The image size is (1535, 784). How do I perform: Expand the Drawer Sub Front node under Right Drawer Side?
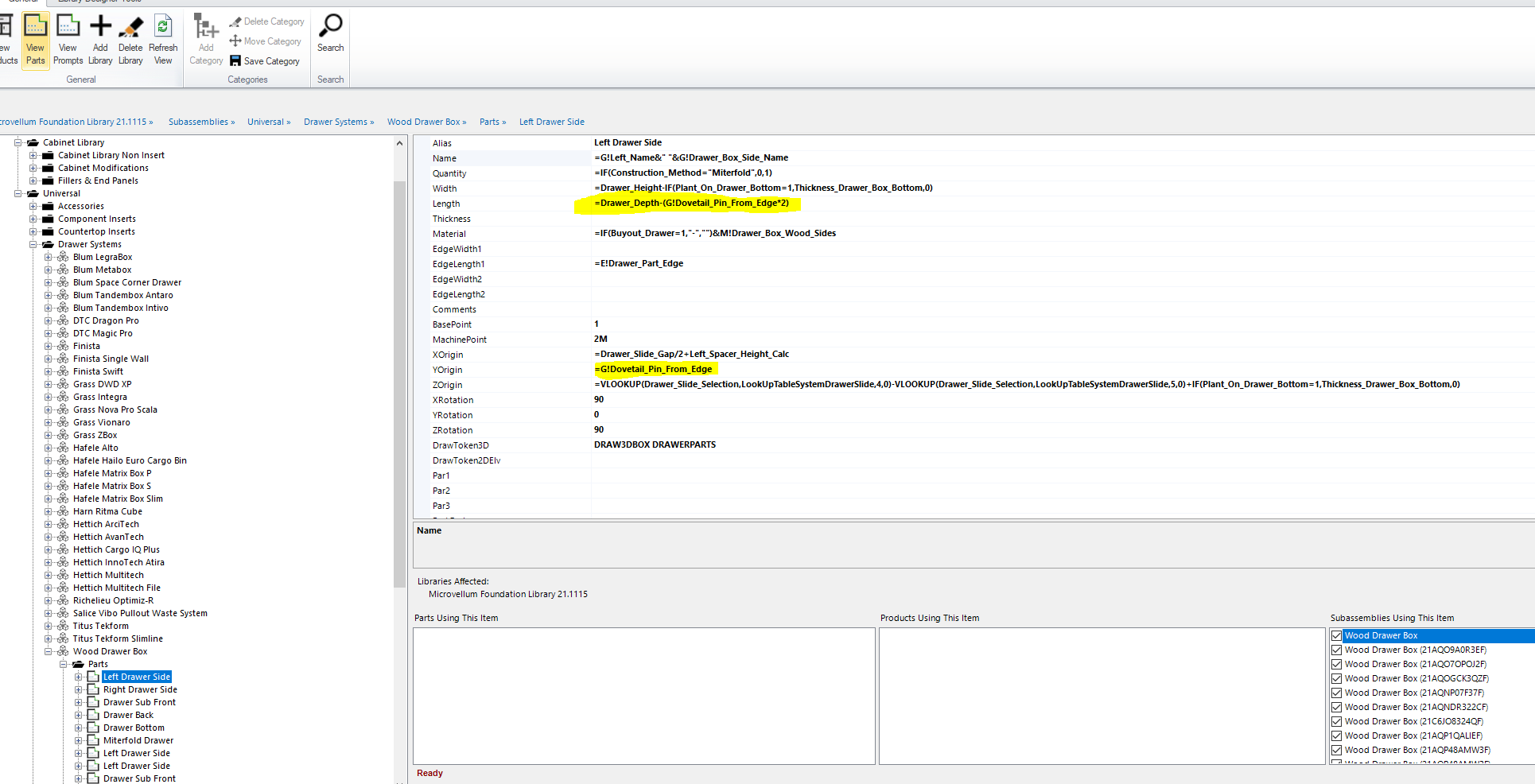point(78,703)
